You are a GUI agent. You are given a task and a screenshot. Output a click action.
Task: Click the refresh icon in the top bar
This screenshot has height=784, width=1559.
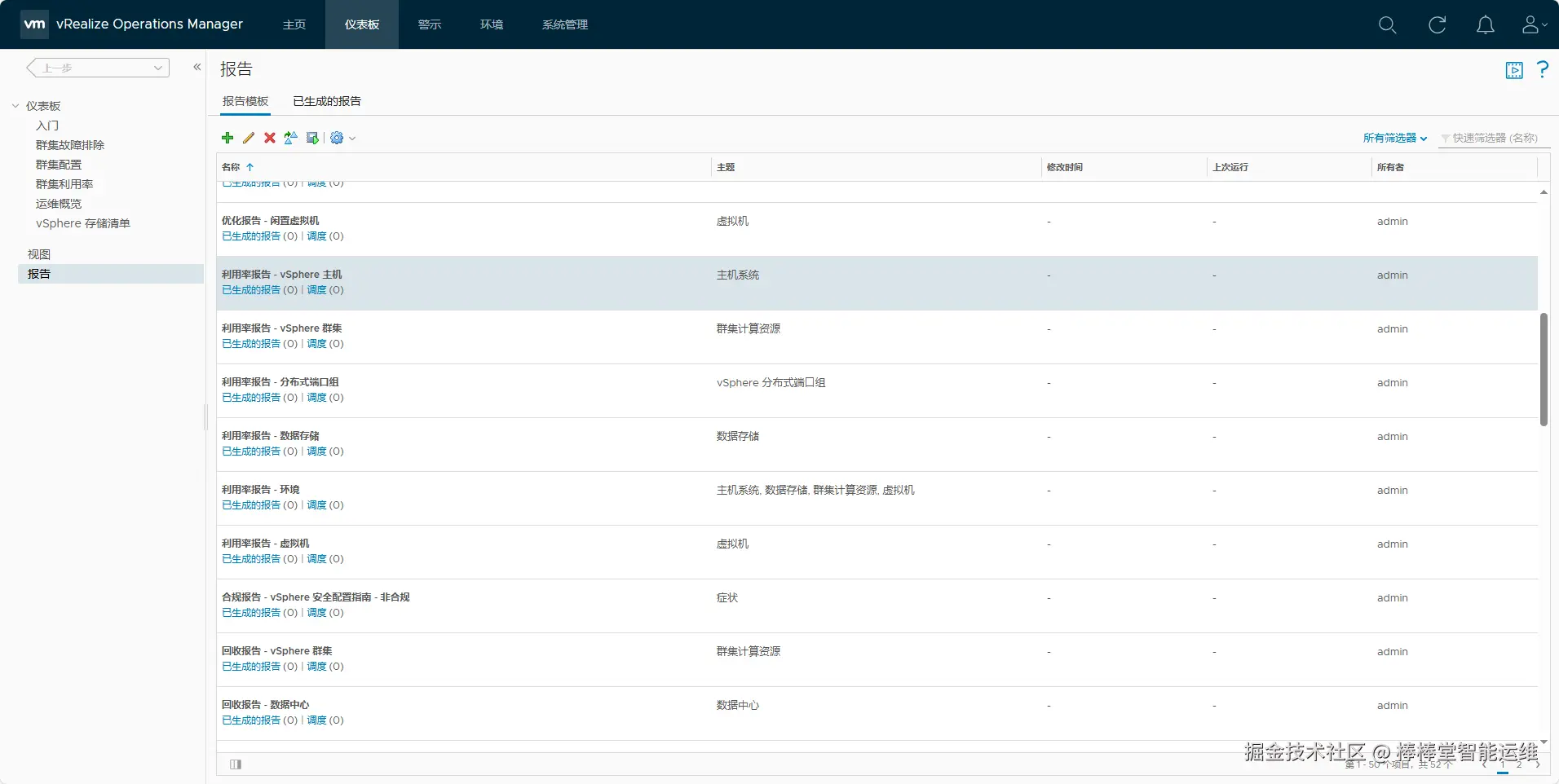(1437, 25)
